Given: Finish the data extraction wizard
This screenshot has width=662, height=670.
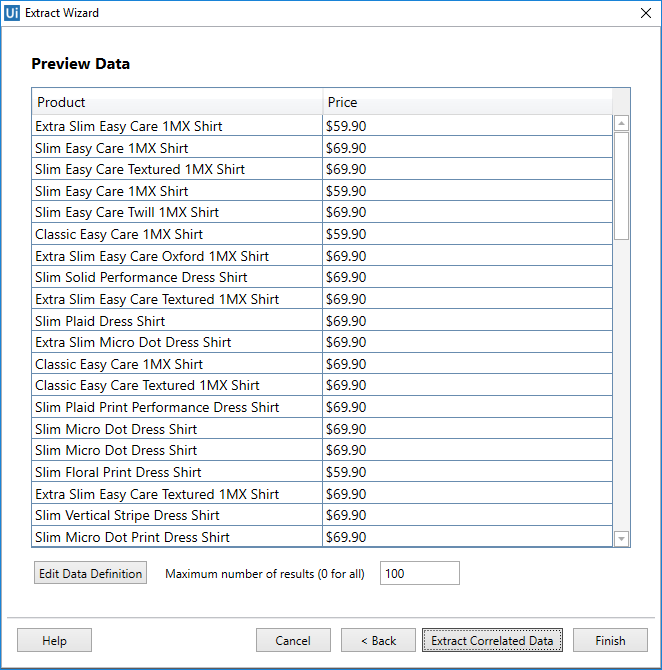Looking at the screenshot, I should click(610, 641).
